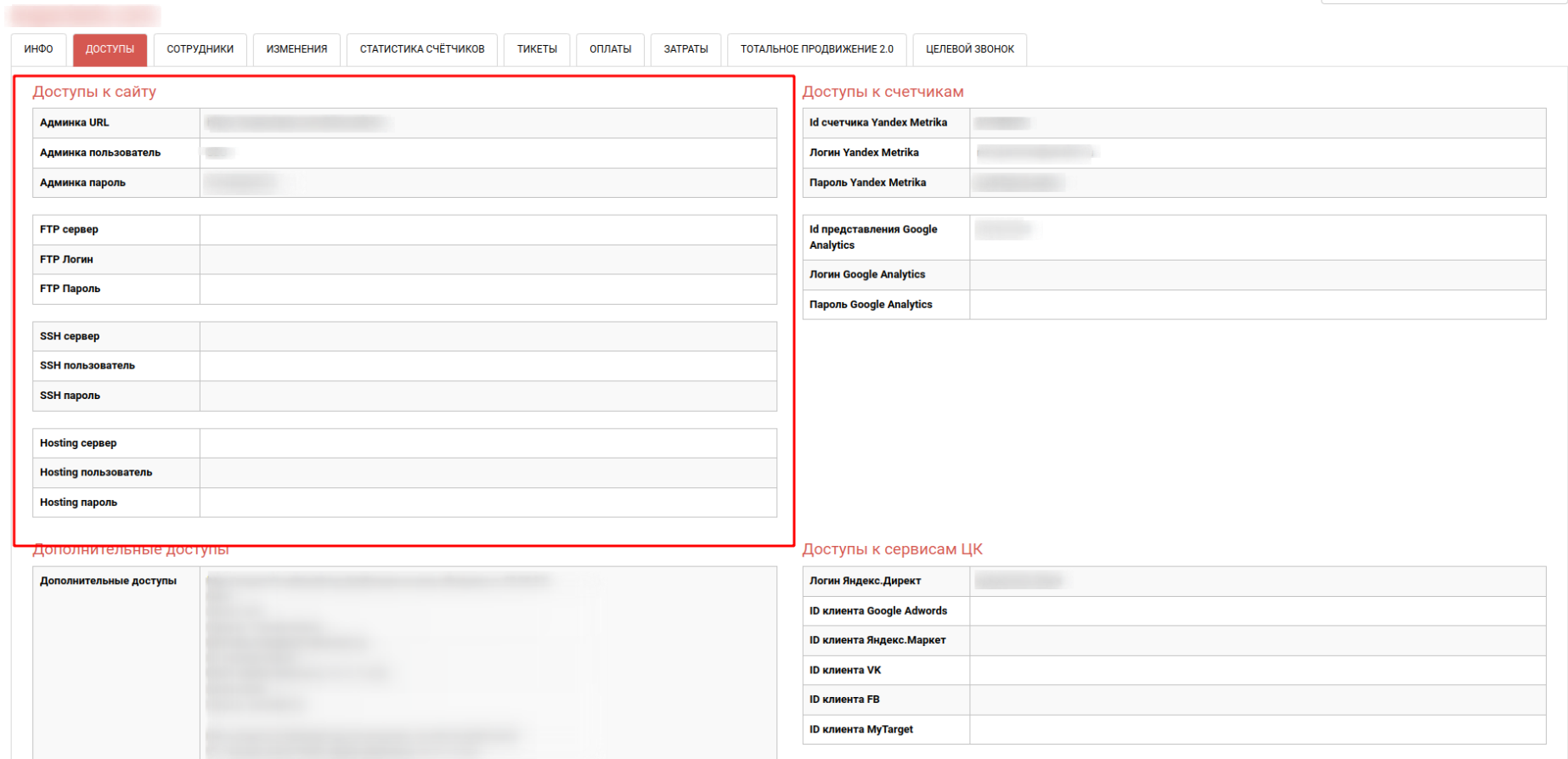Go to СТАТИСТИКА СЧЁТЧИКОВ tab
1568x759 pixels.
point(422,49)
